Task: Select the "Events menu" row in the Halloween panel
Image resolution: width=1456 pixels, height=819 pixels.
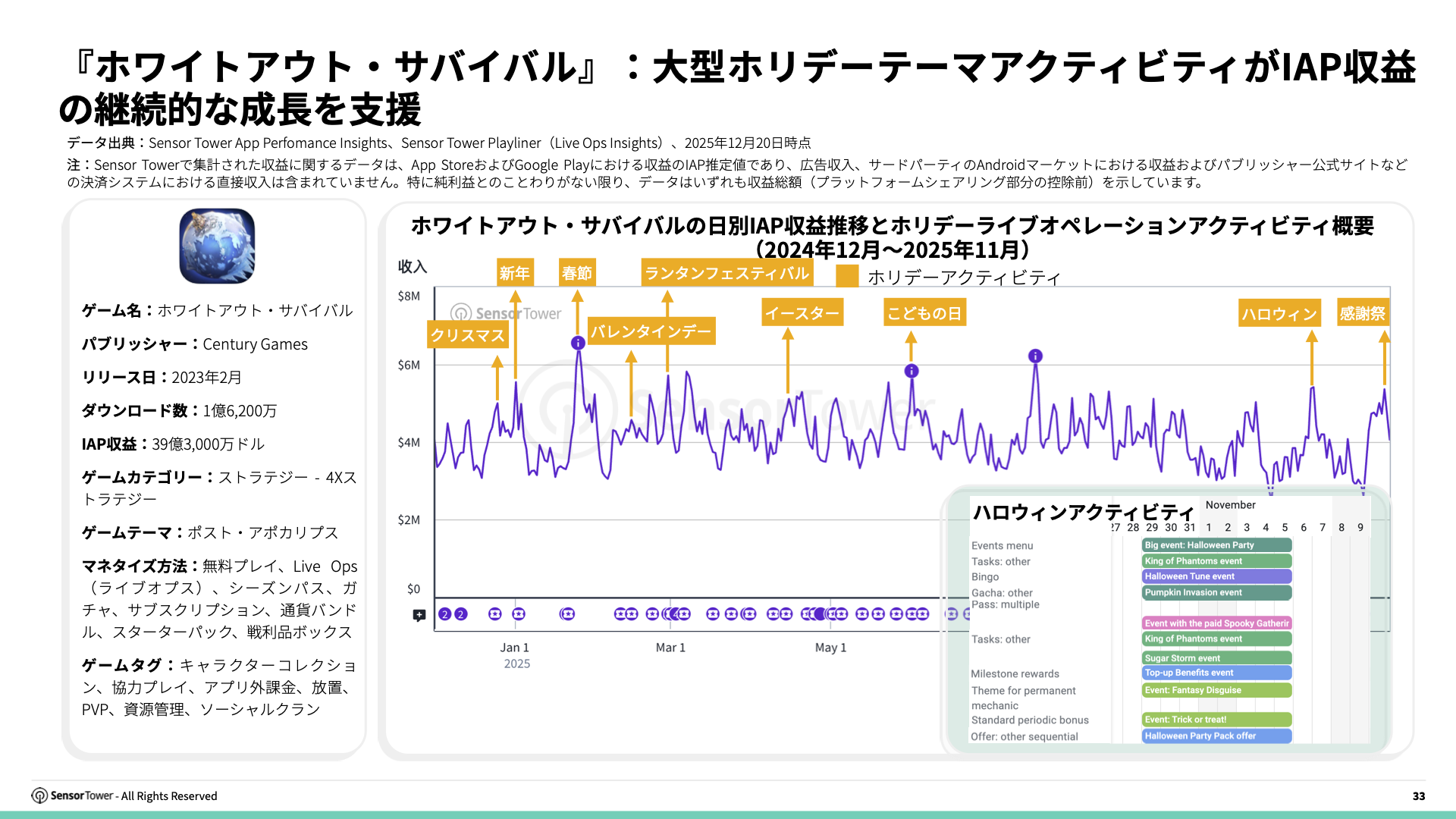Action: point(1002,545)
